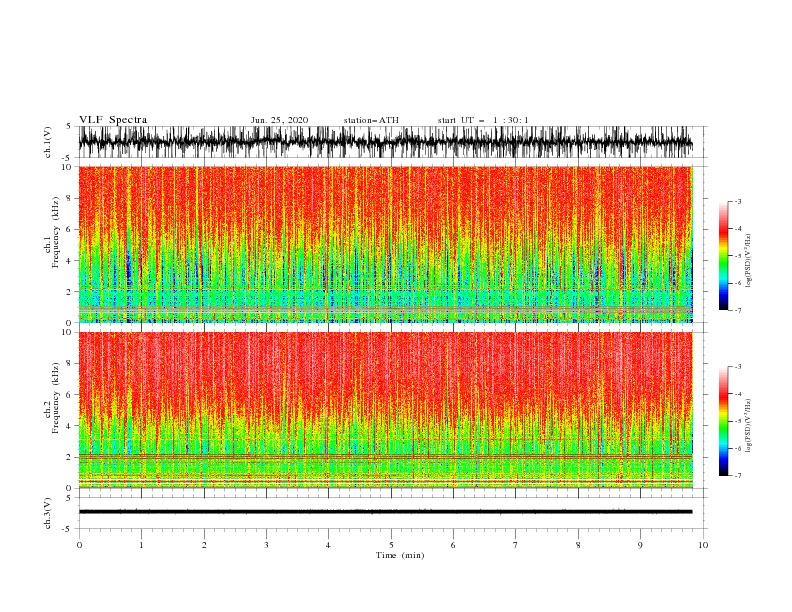Click the "-3" tick on ch.2 color bar
This screenshot has width=792, height=612.
point(737,367)
